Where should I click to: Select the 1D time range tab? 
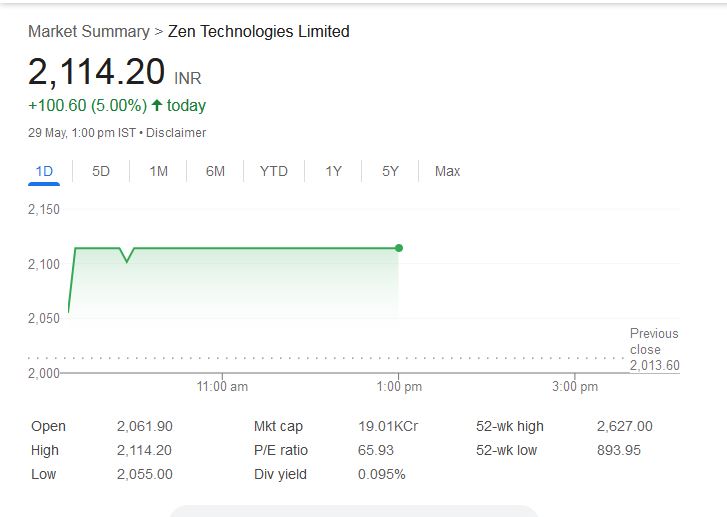pyautogui.click(x=44, y=171)
